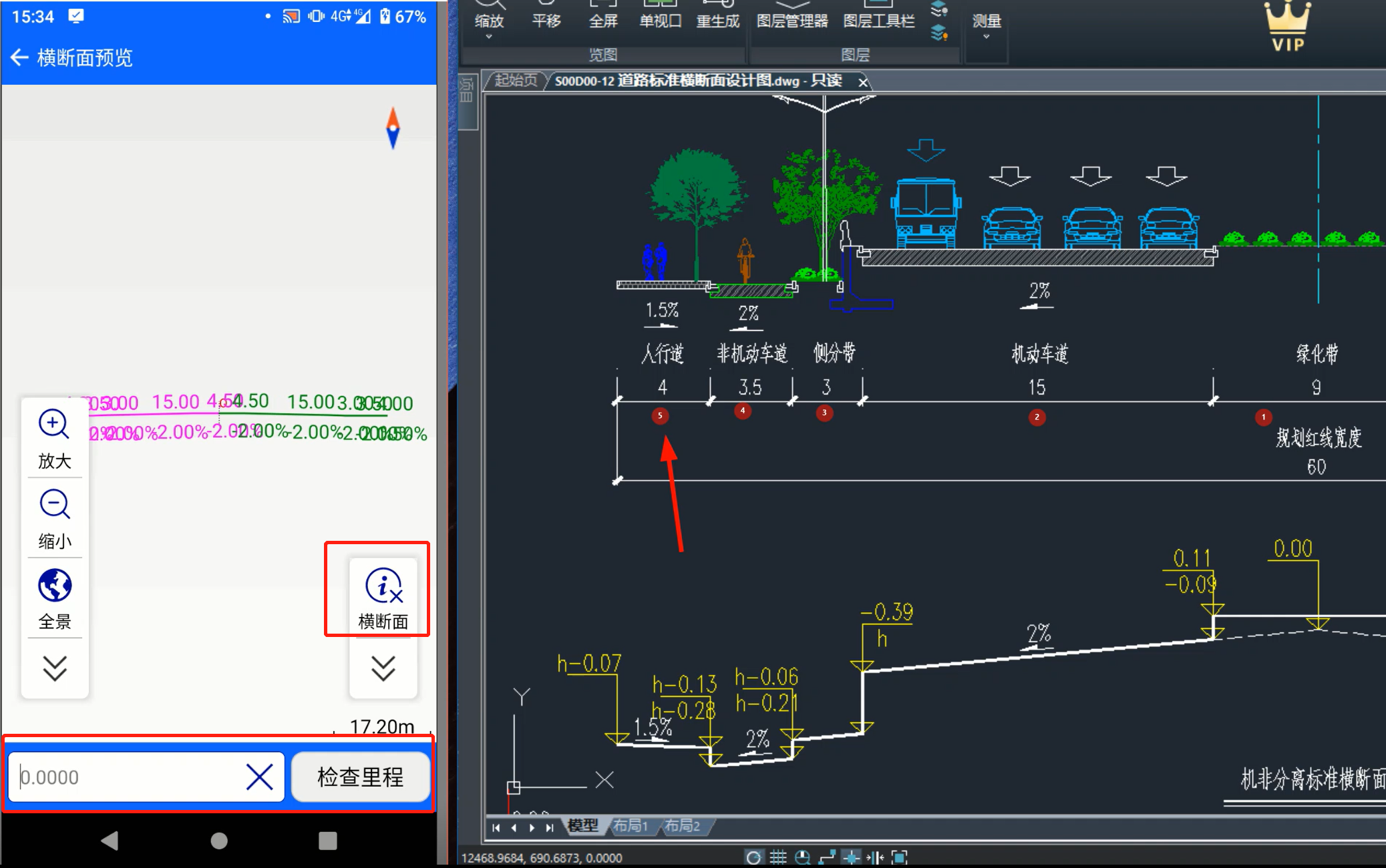Go back from 横断面预览 screen
Screen dimensions: 1386x868
[19, 58]
